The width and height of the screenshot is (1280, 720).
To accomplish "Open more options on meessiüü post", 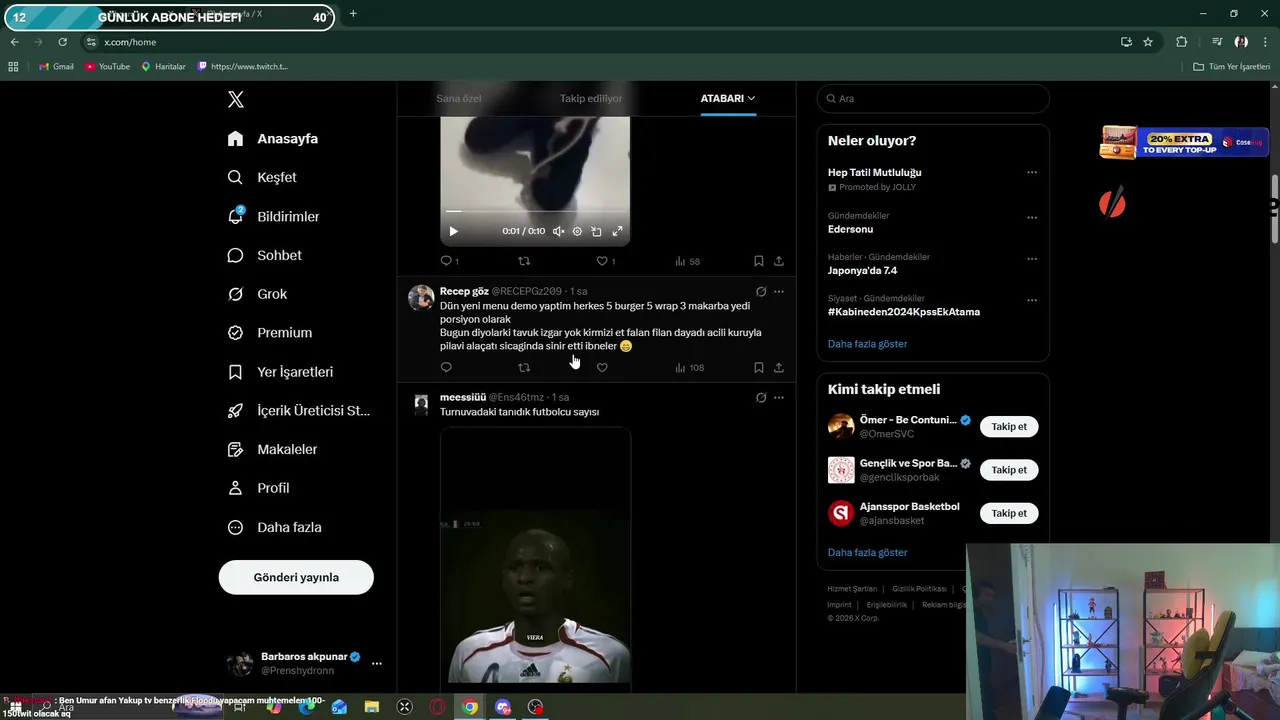I will pyautogui.click(x=779, y=398).
